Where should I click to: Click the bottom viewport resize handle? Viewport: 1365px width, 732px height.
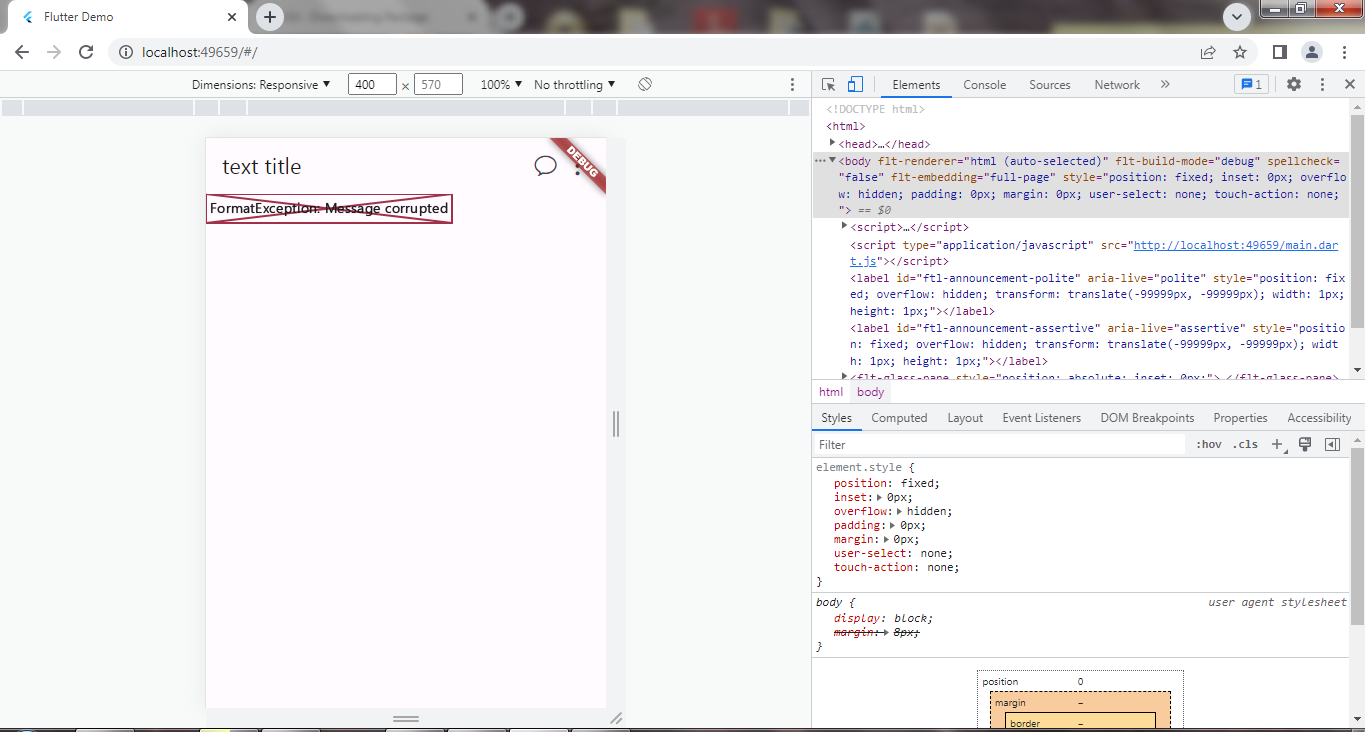point(406,718)
